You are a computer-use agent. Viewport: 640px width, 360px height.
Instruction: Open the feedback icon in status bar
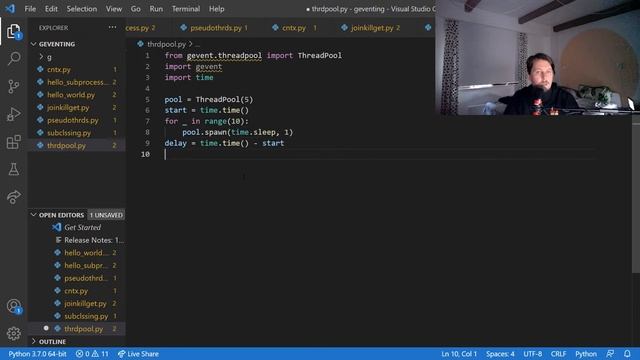pos(610,354)
